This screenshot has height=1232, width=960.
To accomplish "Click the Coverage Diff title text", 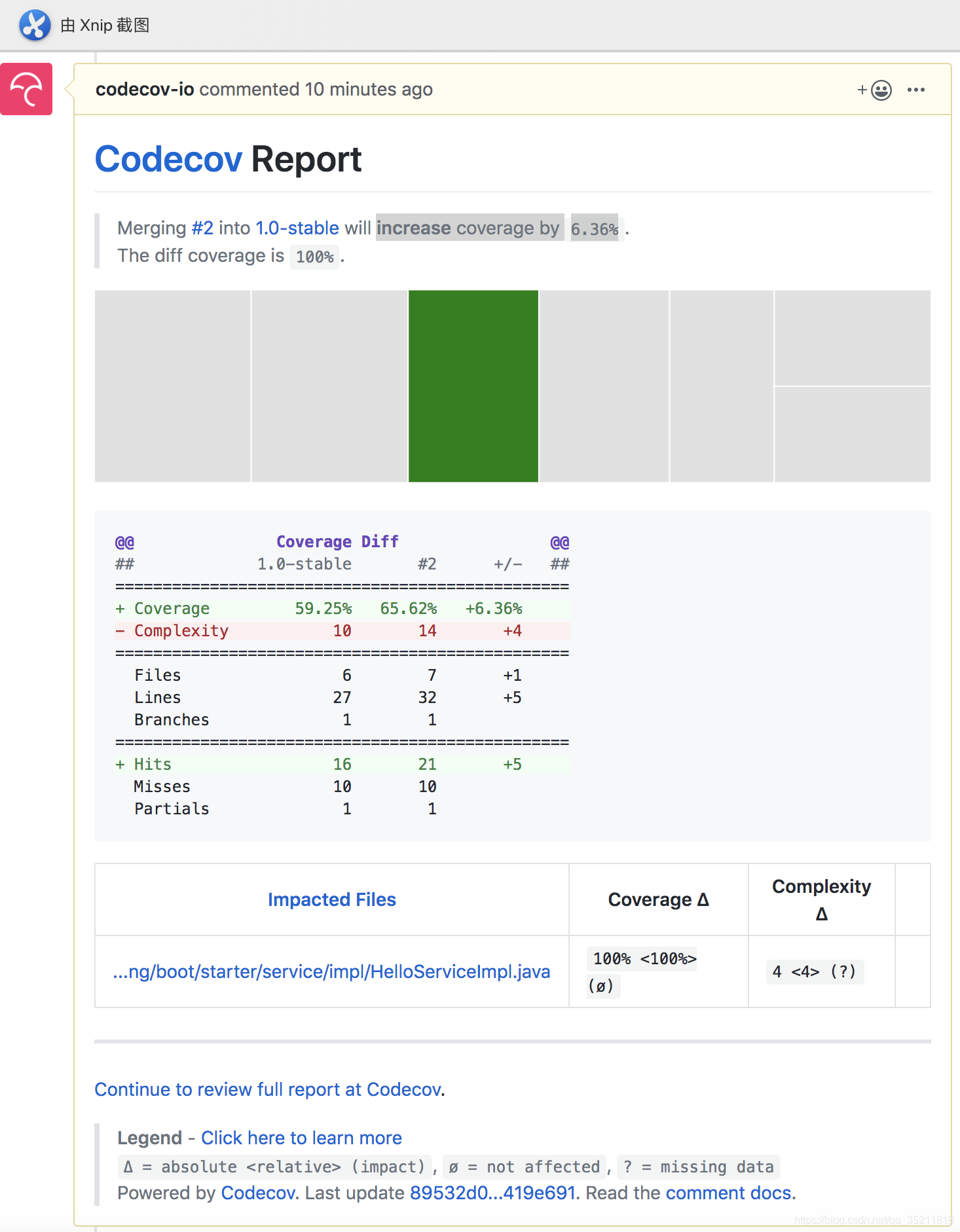I will click(x=337, y=542).
